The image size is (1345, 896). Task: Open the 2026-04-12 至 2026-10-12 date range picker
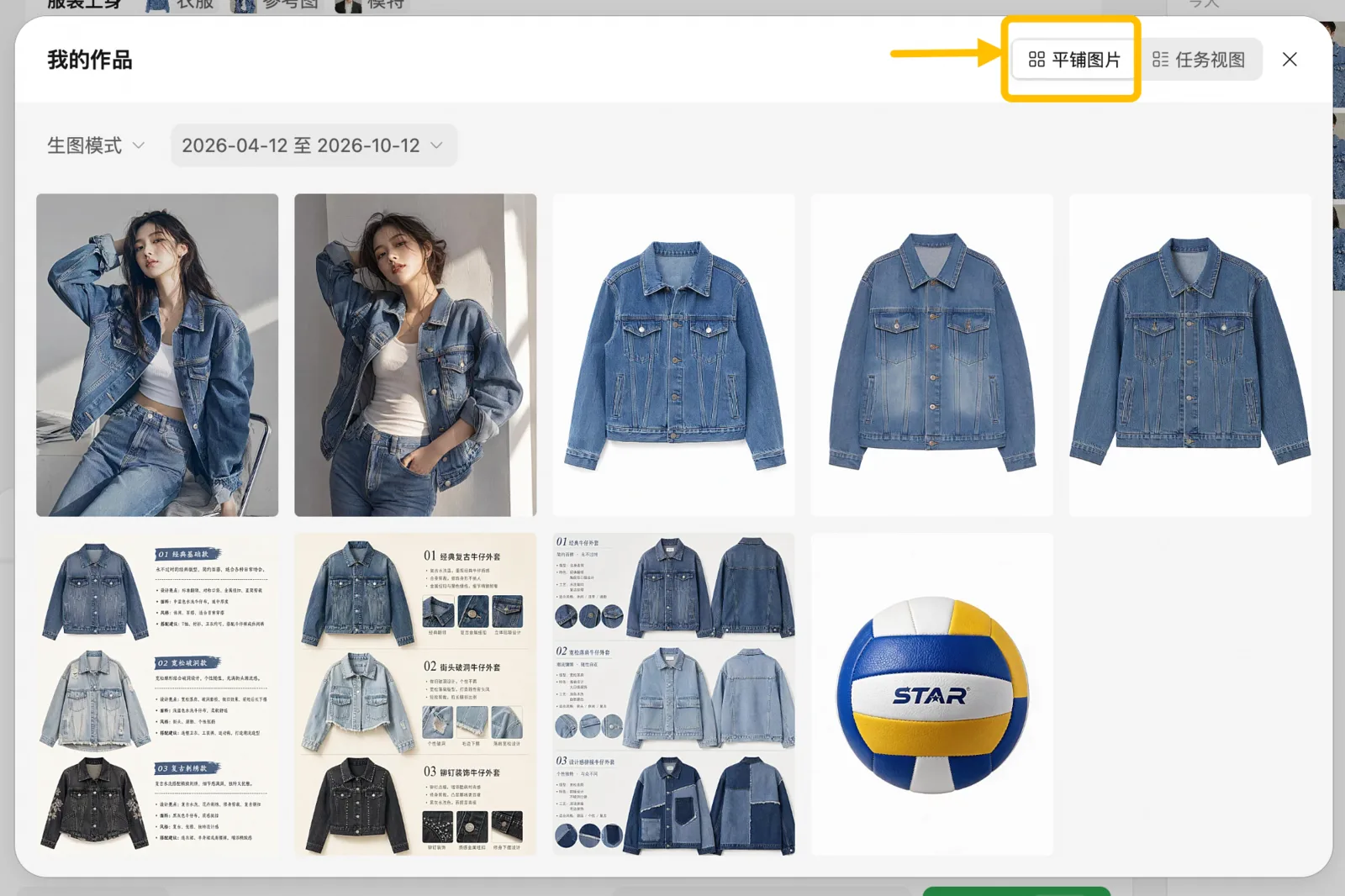point(314,145)
